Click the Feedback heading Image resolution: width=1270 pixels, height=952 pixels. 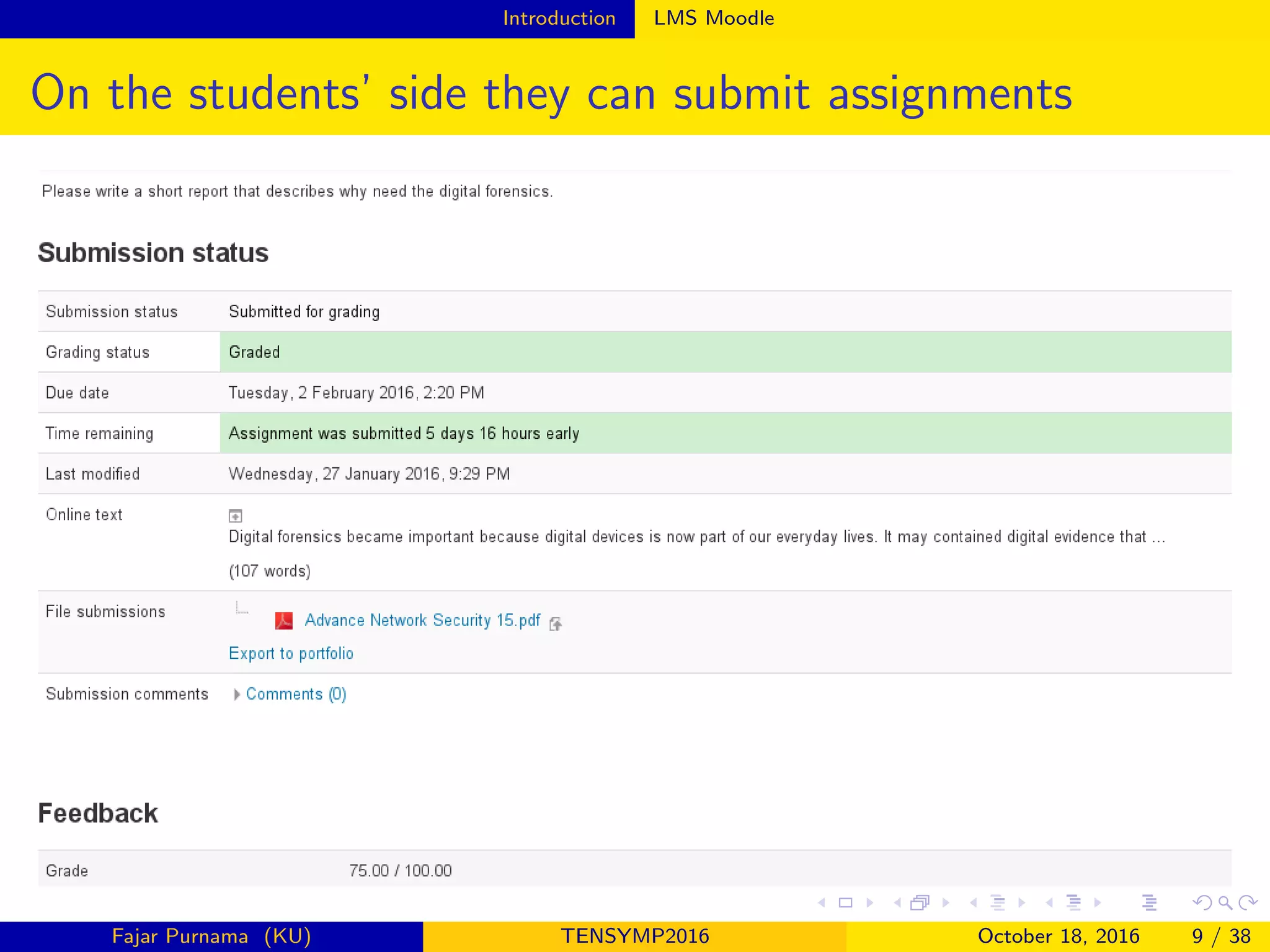coord(98,813)
